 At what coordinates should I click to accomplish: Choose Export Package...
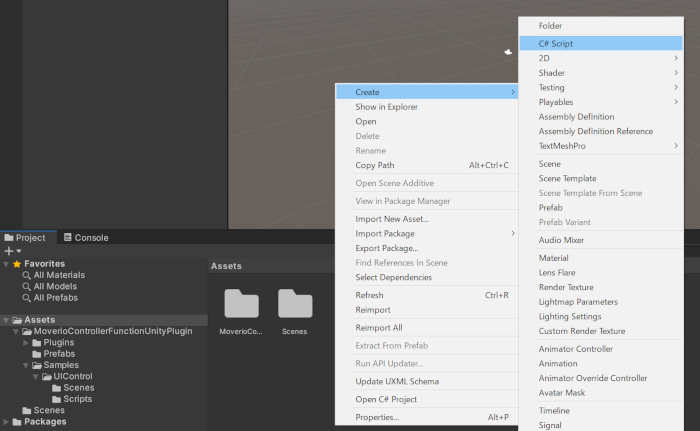(x=427, y=248)
